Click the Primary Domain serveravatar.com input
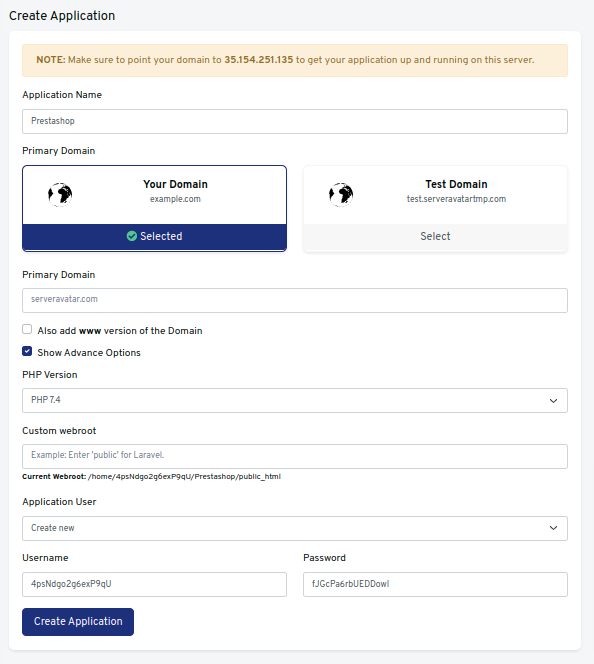 (x=295, y=300)
